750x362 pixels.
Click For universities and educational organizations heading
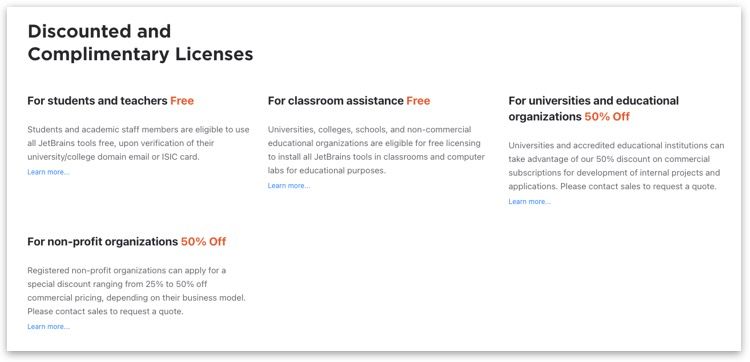click(x=594, y=109)
